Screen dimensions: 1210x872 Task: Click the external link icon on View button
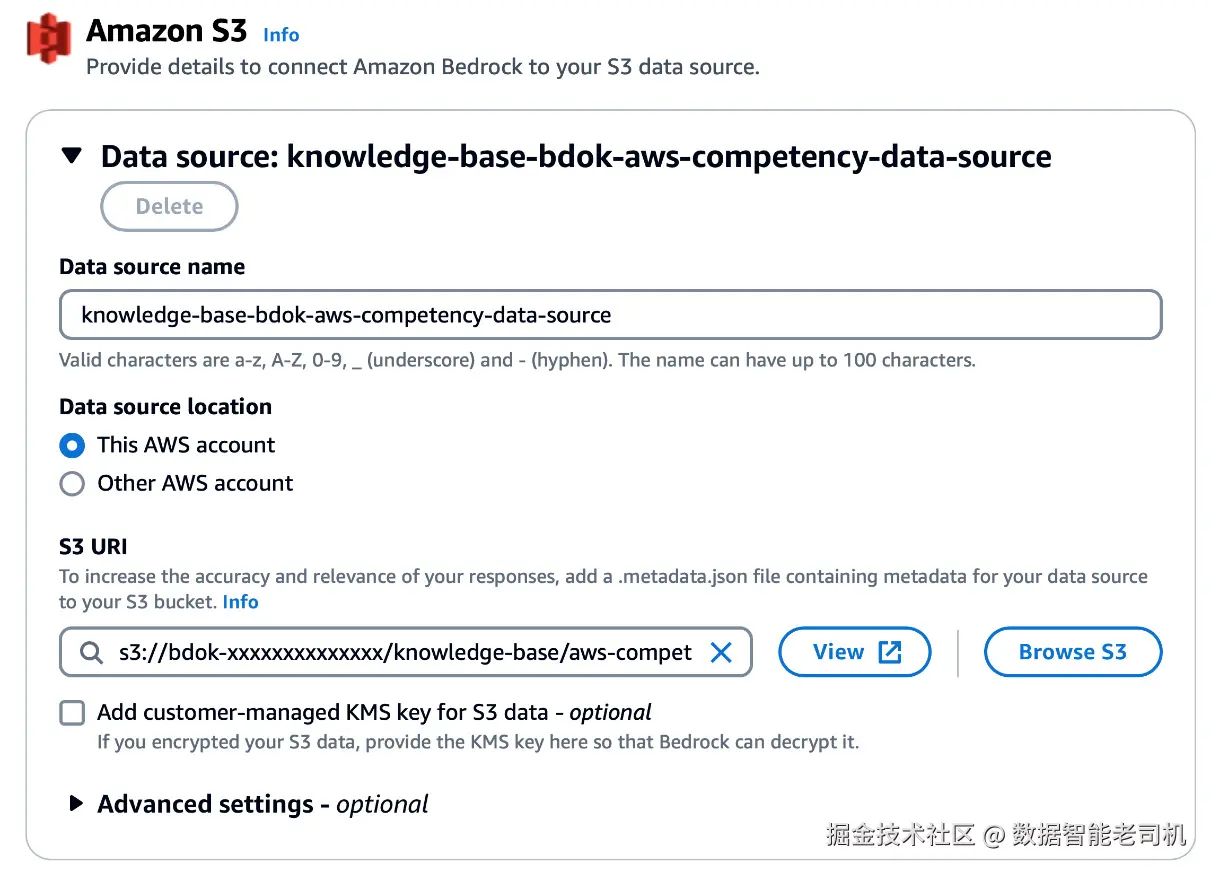coord(889,653)
